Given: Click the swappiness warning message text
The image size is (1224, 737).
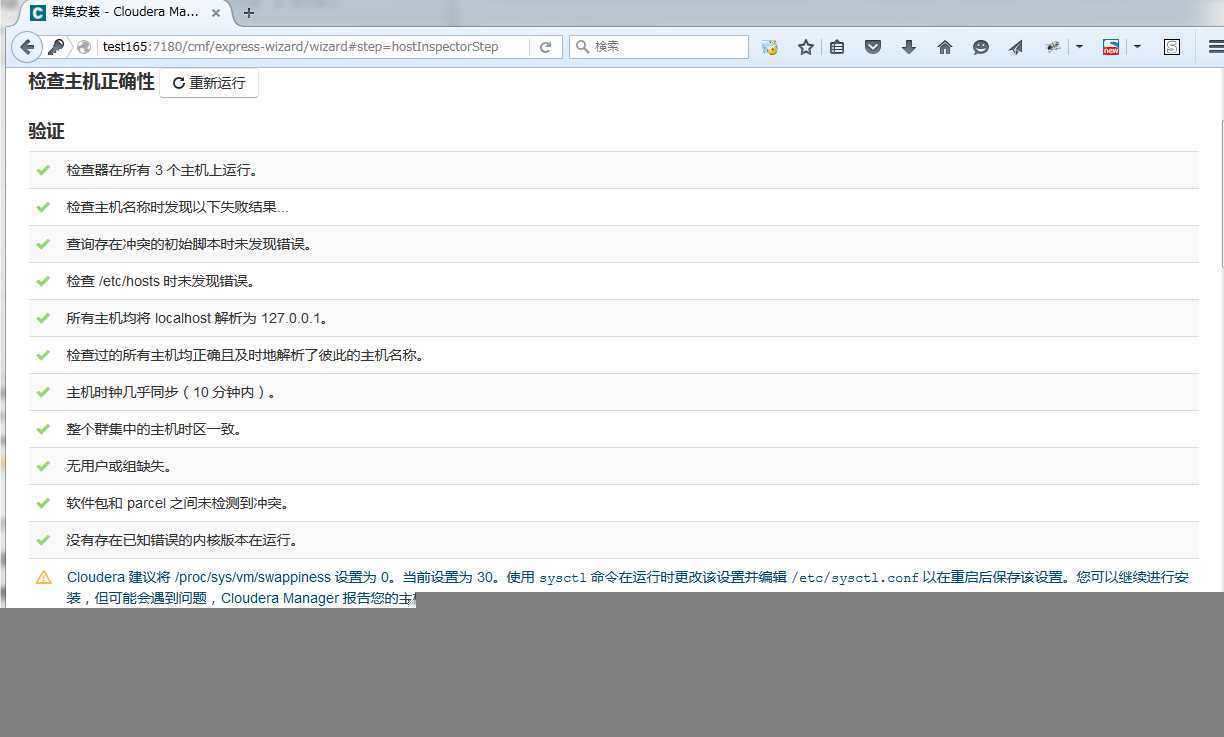Looking at the screenshot, I should pos(628,587).
